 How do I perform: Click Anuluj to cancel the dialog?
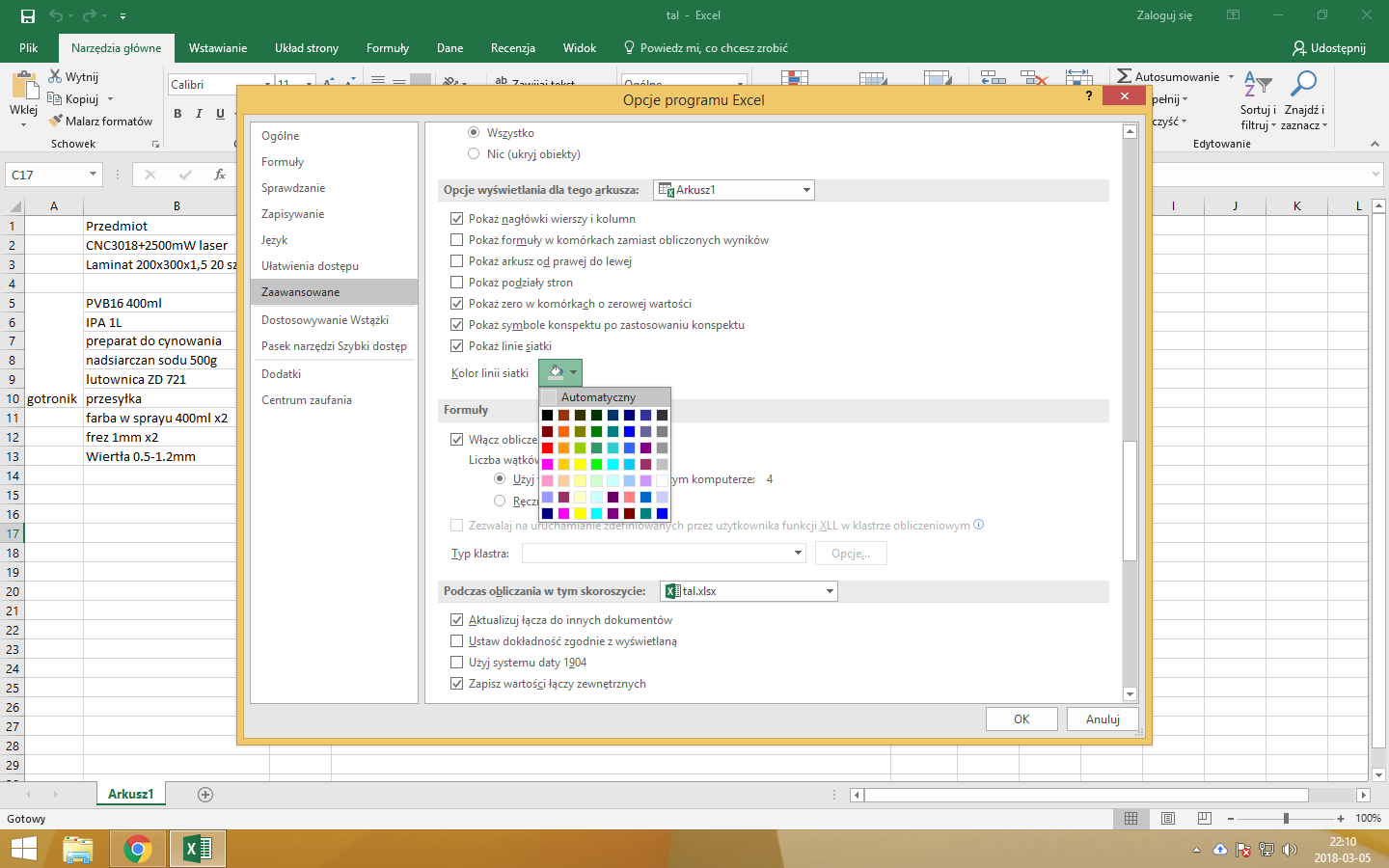click(1103, 719)
